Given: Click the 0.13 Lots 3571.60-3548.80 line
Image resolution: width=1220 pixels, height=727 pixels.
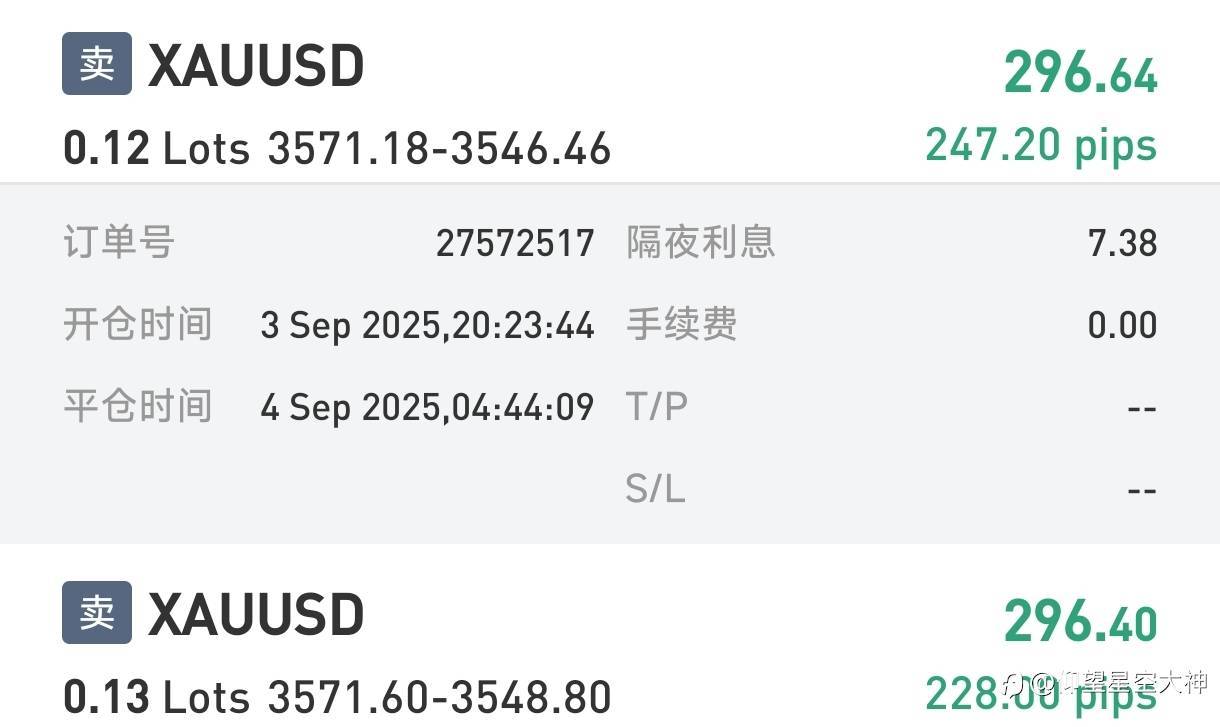Looking at the screenshot, I should click(337, 696).
